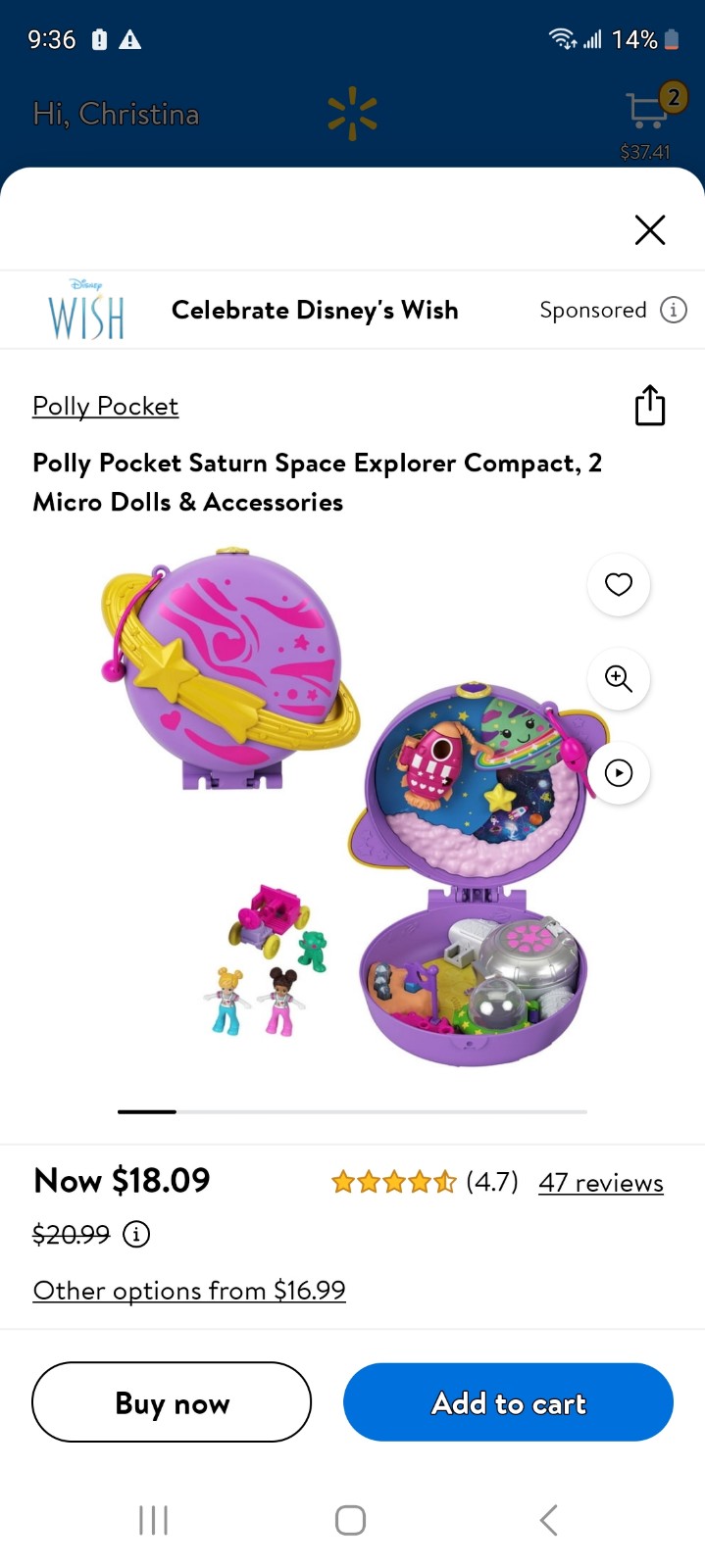Viewport: 705px width, 1568px height.
Task: Open Other options from $16.99
Action: pyautogui.click(x=189, y=1290)
